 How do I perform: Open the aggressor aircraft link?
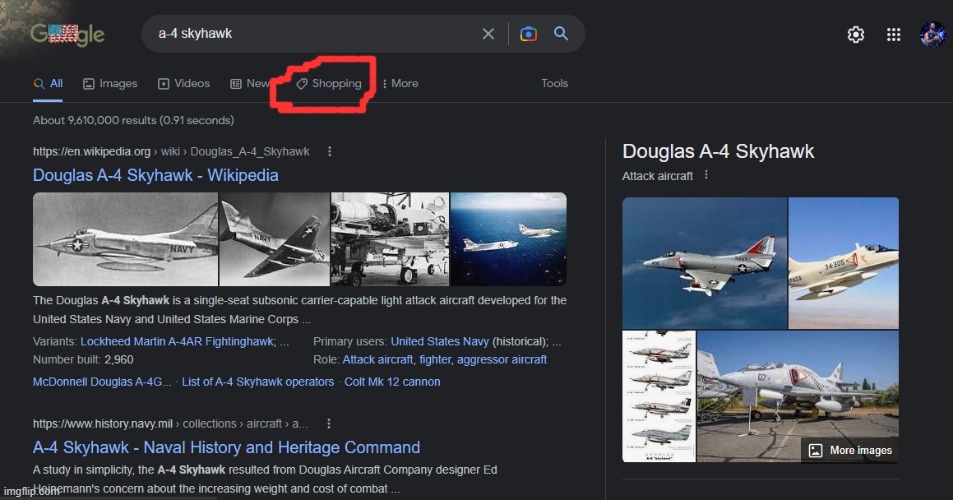(x=502, y=360)
